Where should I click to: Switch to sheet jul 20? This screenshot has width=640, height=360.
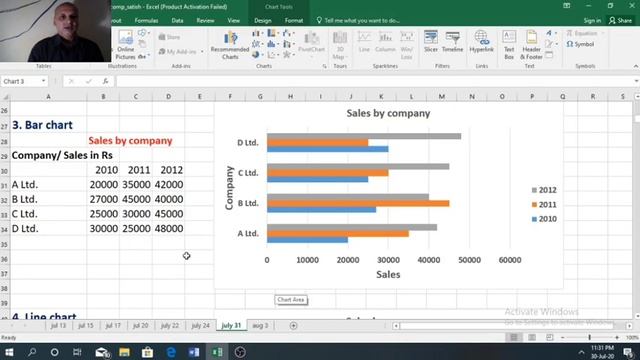coord(140,326)
